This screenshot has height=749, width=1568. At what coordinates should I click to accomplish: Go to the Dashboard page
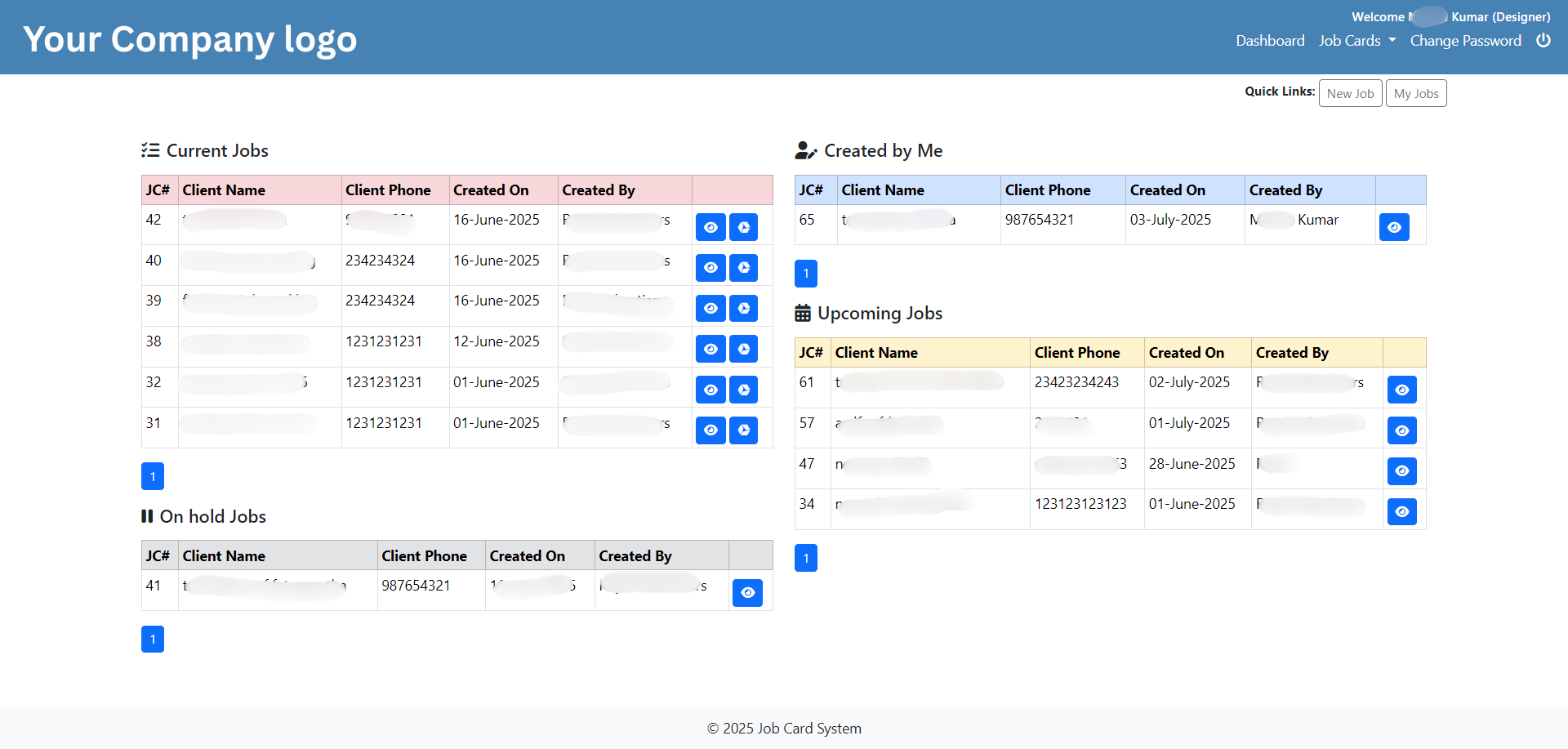click(x=1270, y=40)
